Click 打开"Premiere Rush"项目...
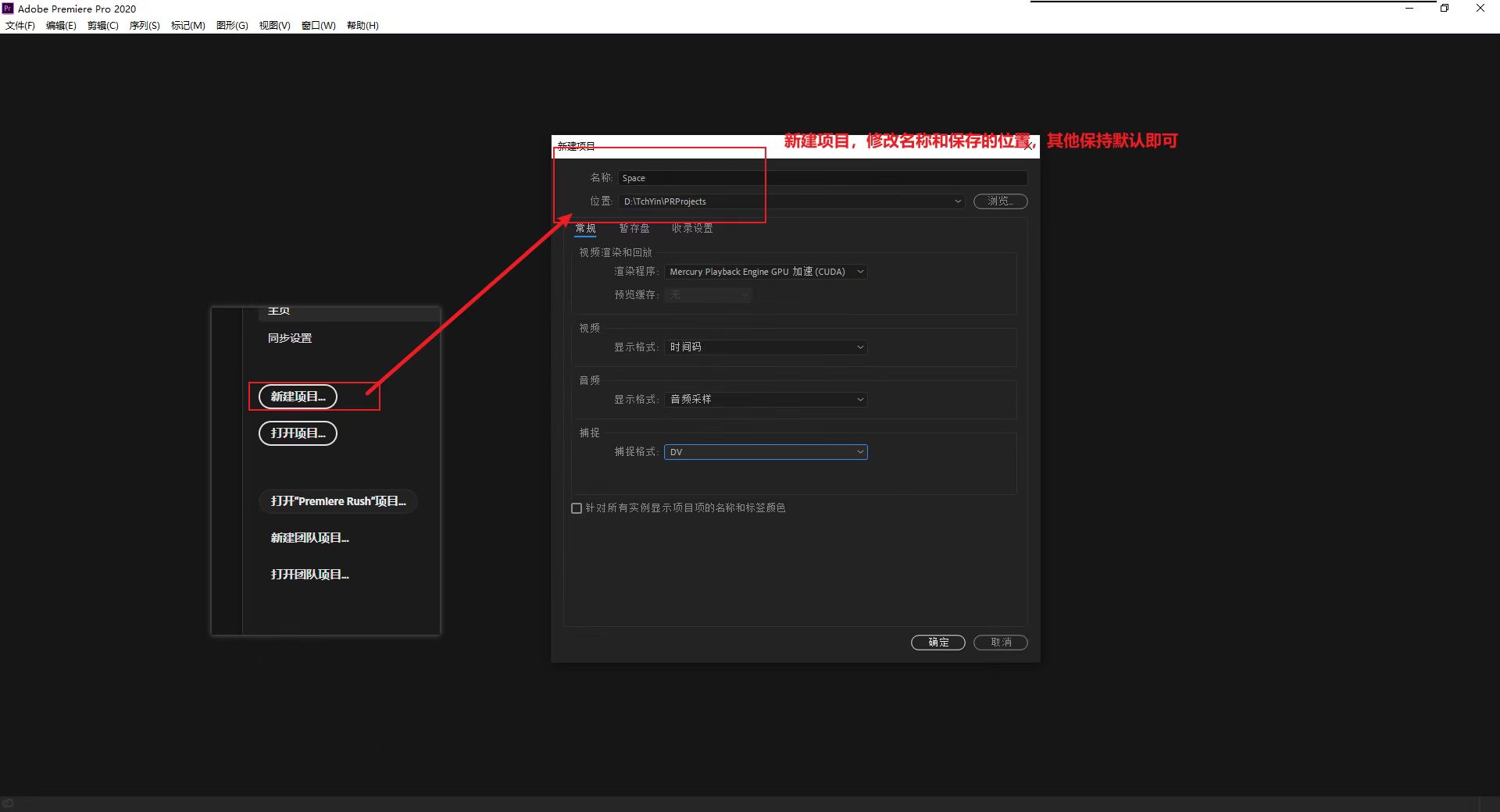The height and width of the screenshot is (812, 1500). pos(338,501)
